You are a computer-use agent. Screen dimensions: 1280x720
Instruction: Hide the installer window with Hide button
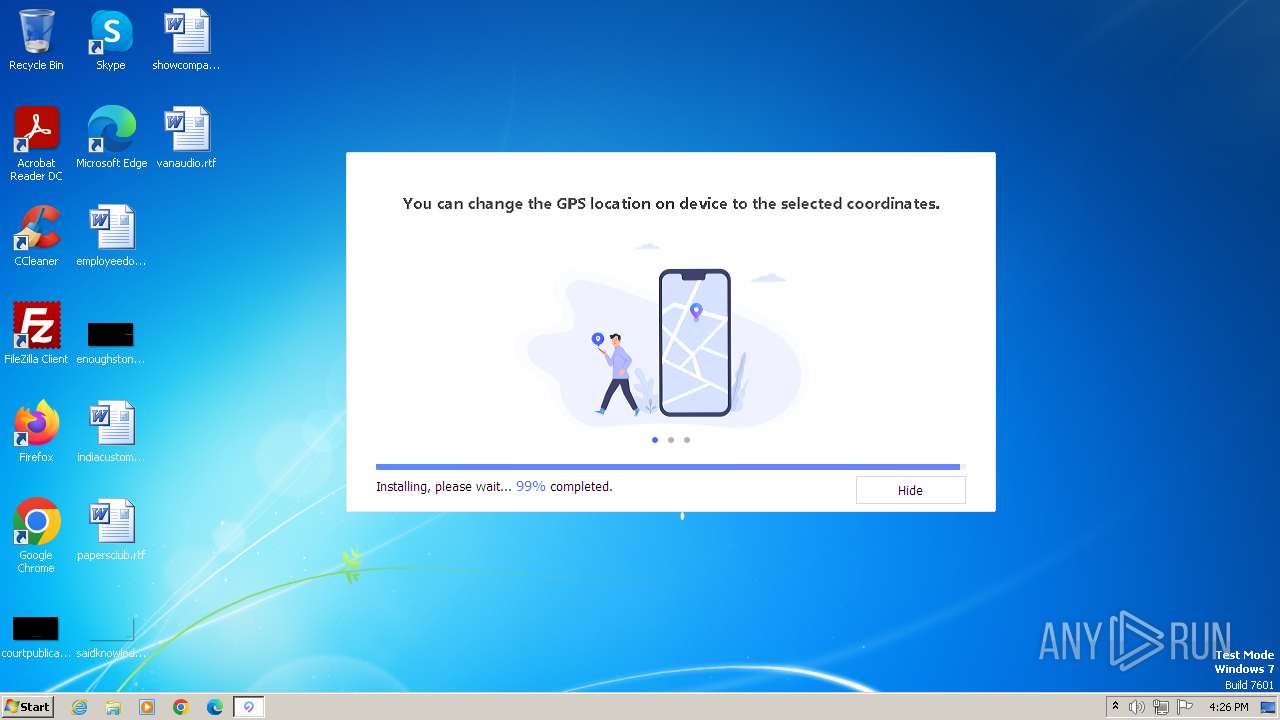point(910,490)
